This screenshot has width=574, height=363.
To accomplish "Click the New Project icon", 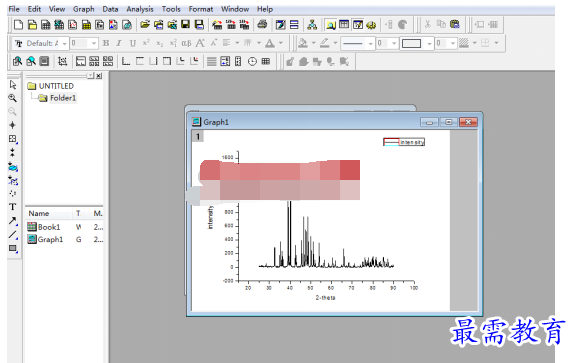I will coord(18,25).
